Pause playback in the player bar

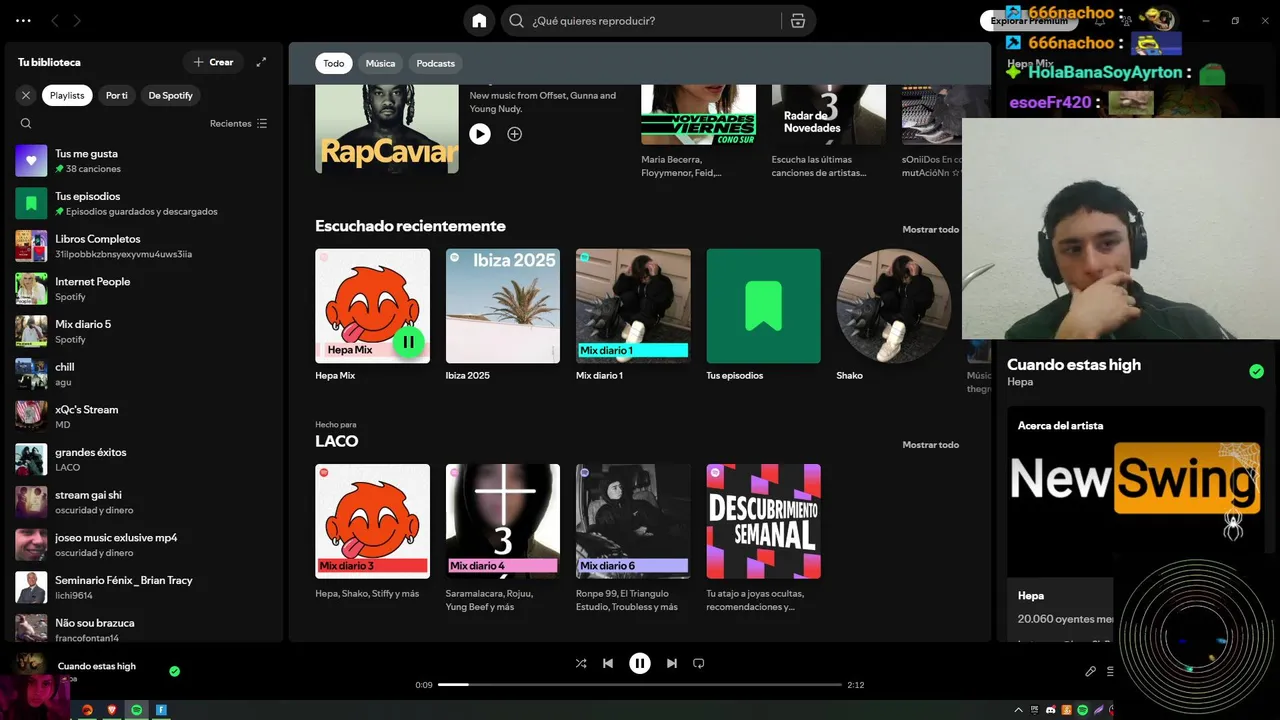640,663
